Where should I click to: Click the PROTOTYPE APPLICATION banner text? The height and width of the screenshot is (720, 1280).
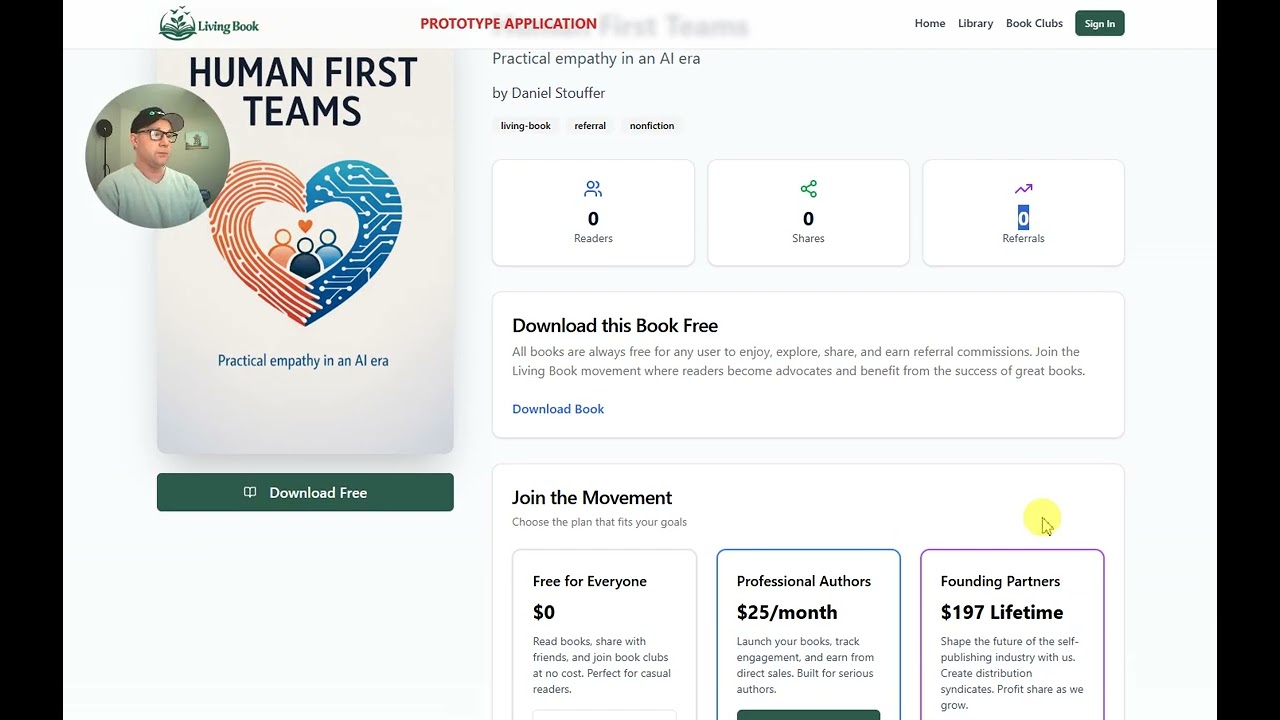[508, 23]
